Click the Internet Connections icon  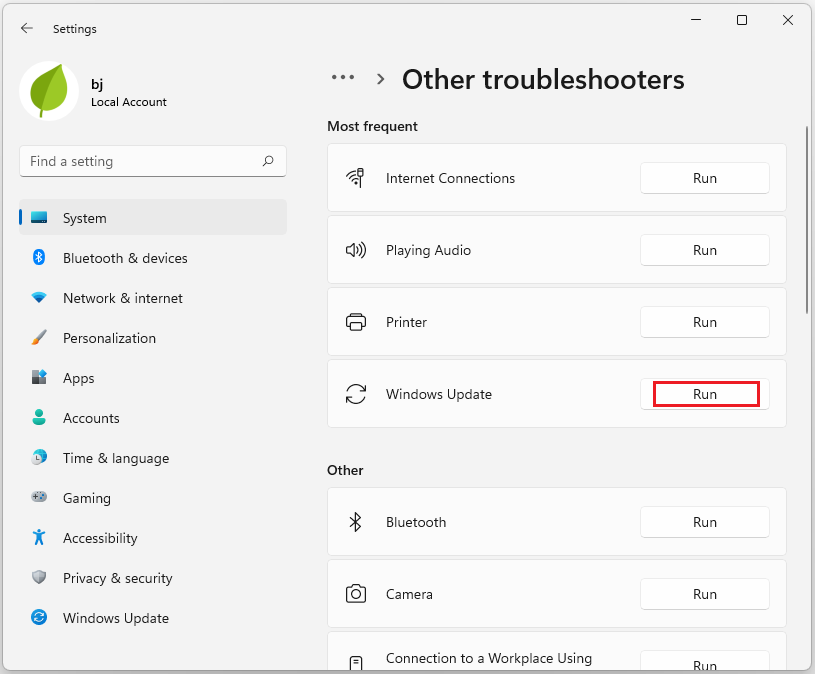coord(356,178)
